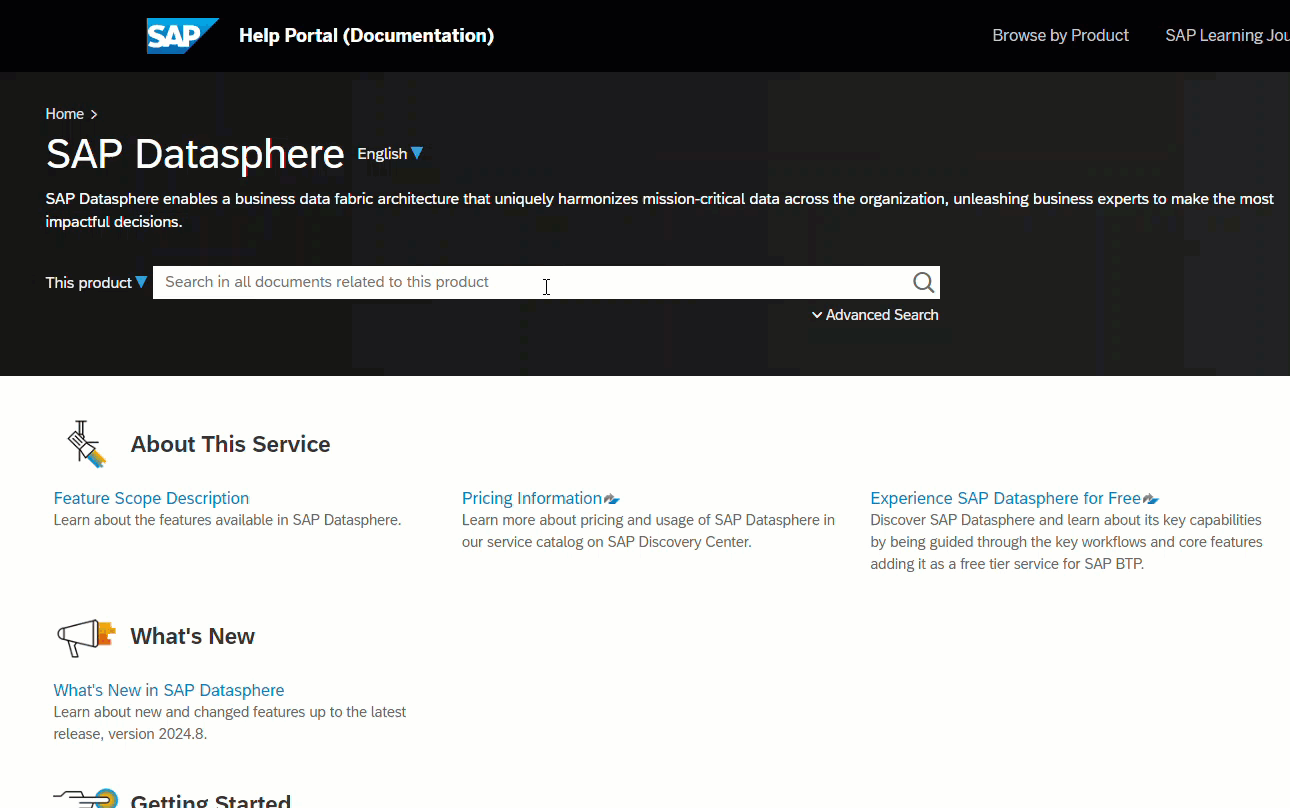Click the Home breadcrumb link
This screenshot has width=1290, height=808.
65,114
